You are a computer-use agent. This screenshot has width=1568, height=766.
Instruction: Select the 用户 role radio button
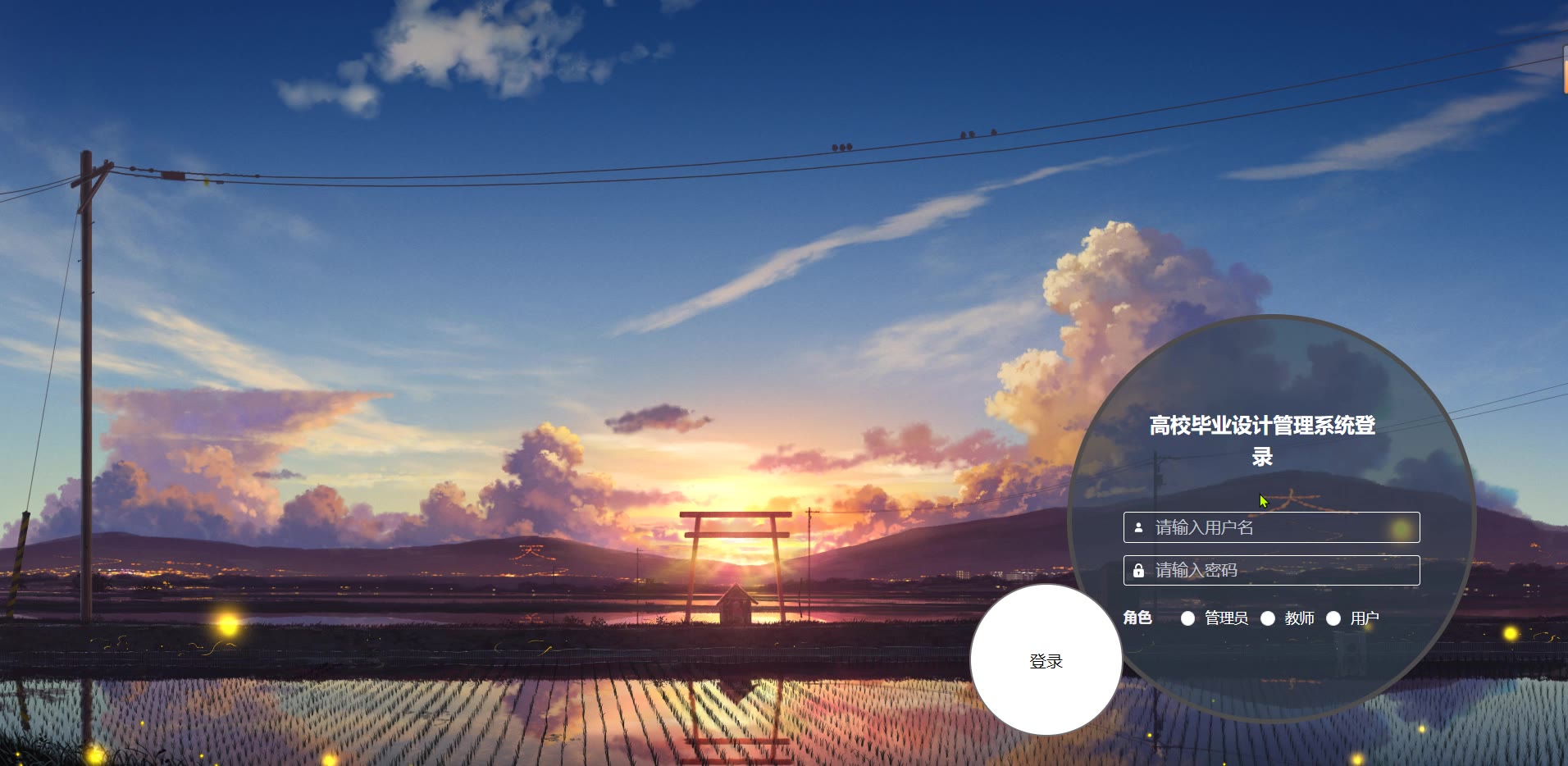tap(1333, 618)
